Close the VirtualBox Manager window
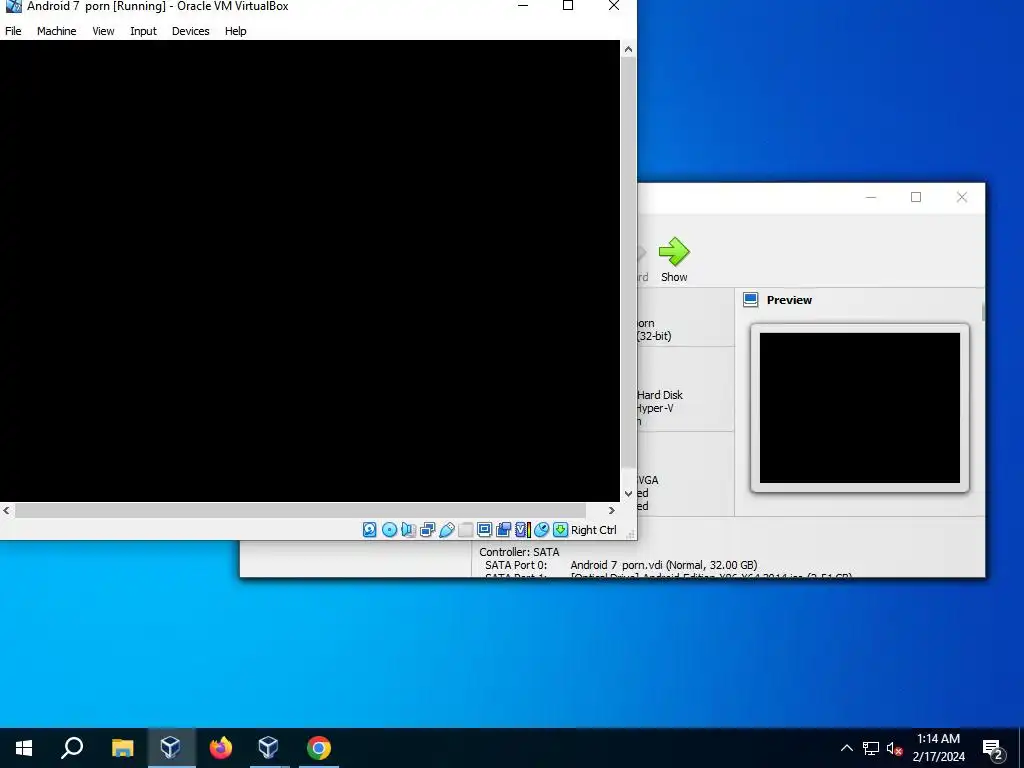This screenshot has width=1024, height=768. (x=961, y=197)
